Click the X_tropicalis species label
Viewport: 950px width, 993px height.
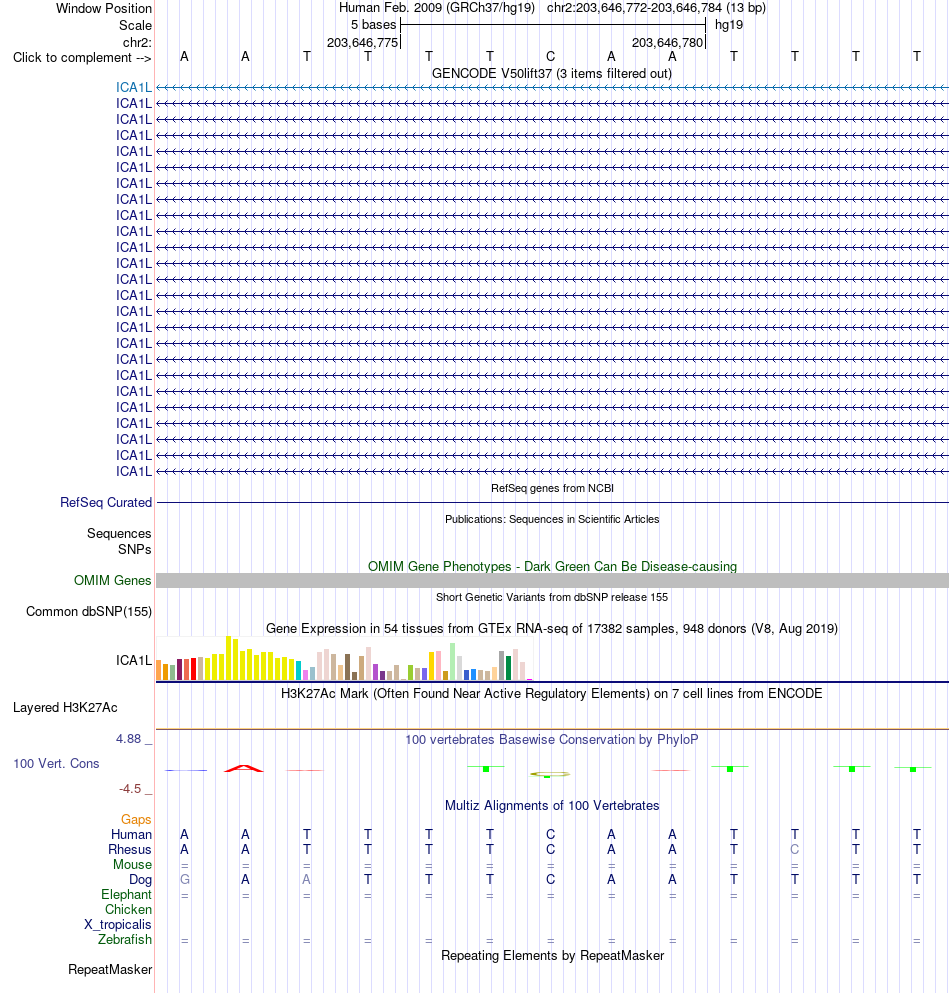(118, 925)
